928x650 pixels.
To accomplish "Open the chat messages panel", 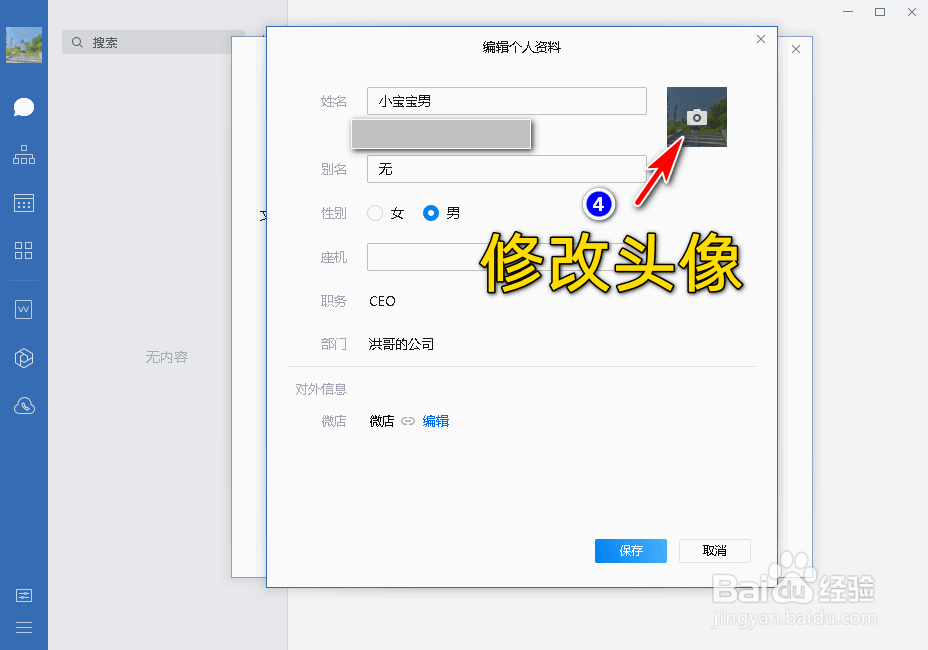I will click(24, 107).
